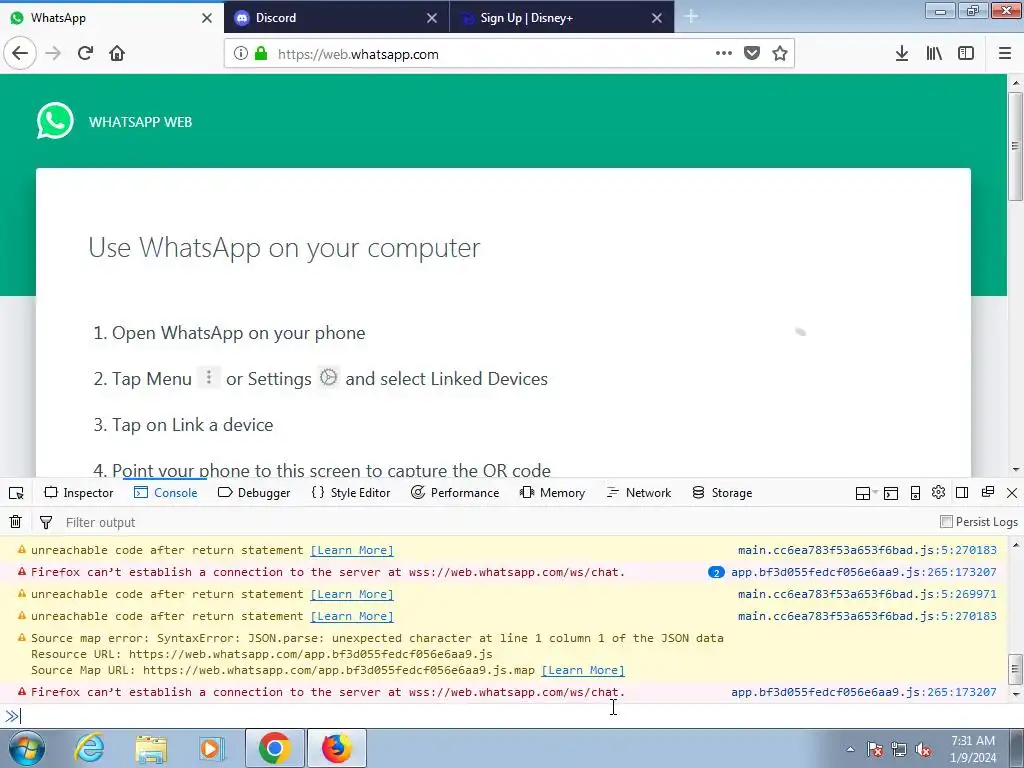Image resolution: width=1024 pixels, height=768 pixels.
Task: Bookmark this page with the star
Action: 779,54
